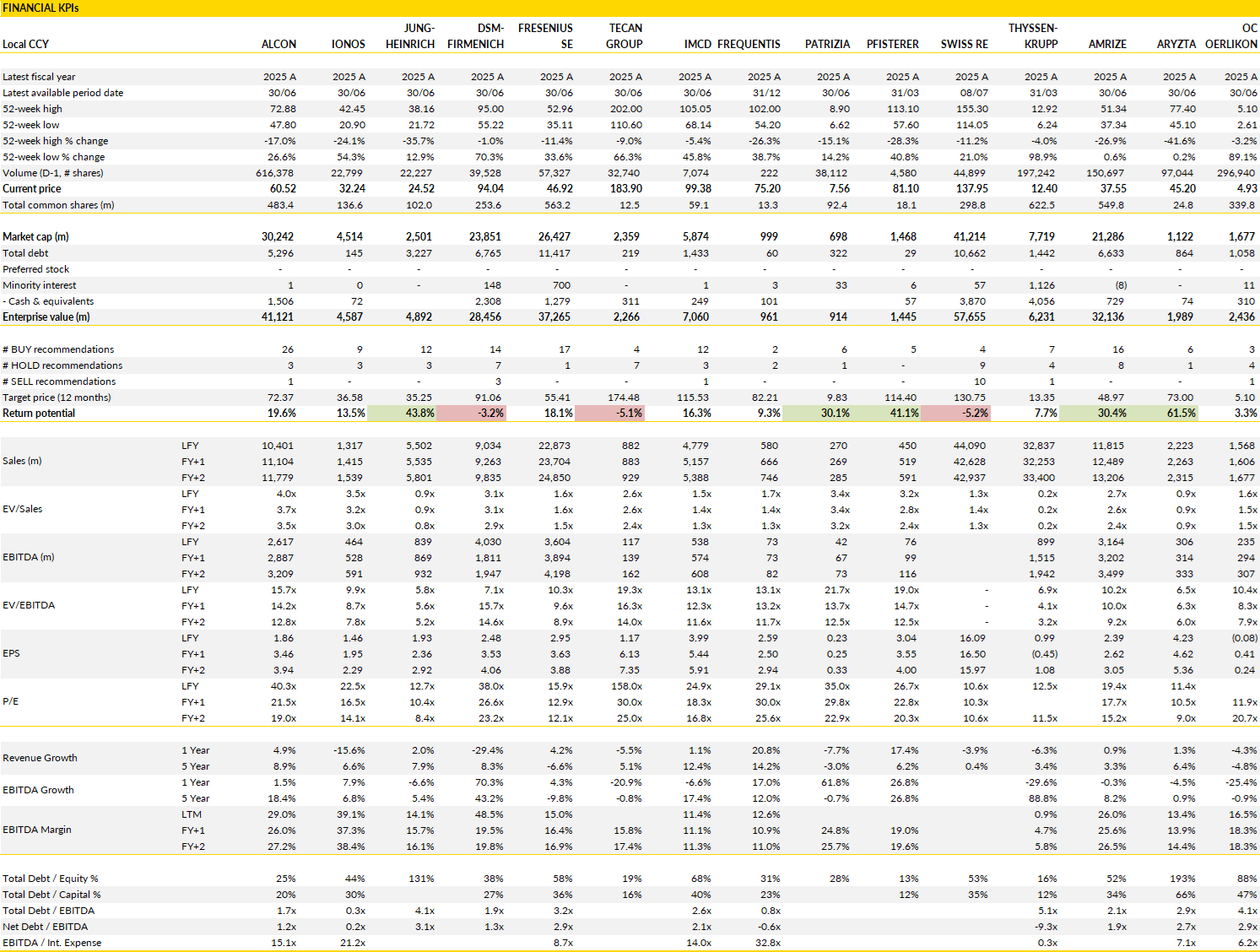
Task: Select the Market cap (m) row label
Action: [x=35, y=237]
